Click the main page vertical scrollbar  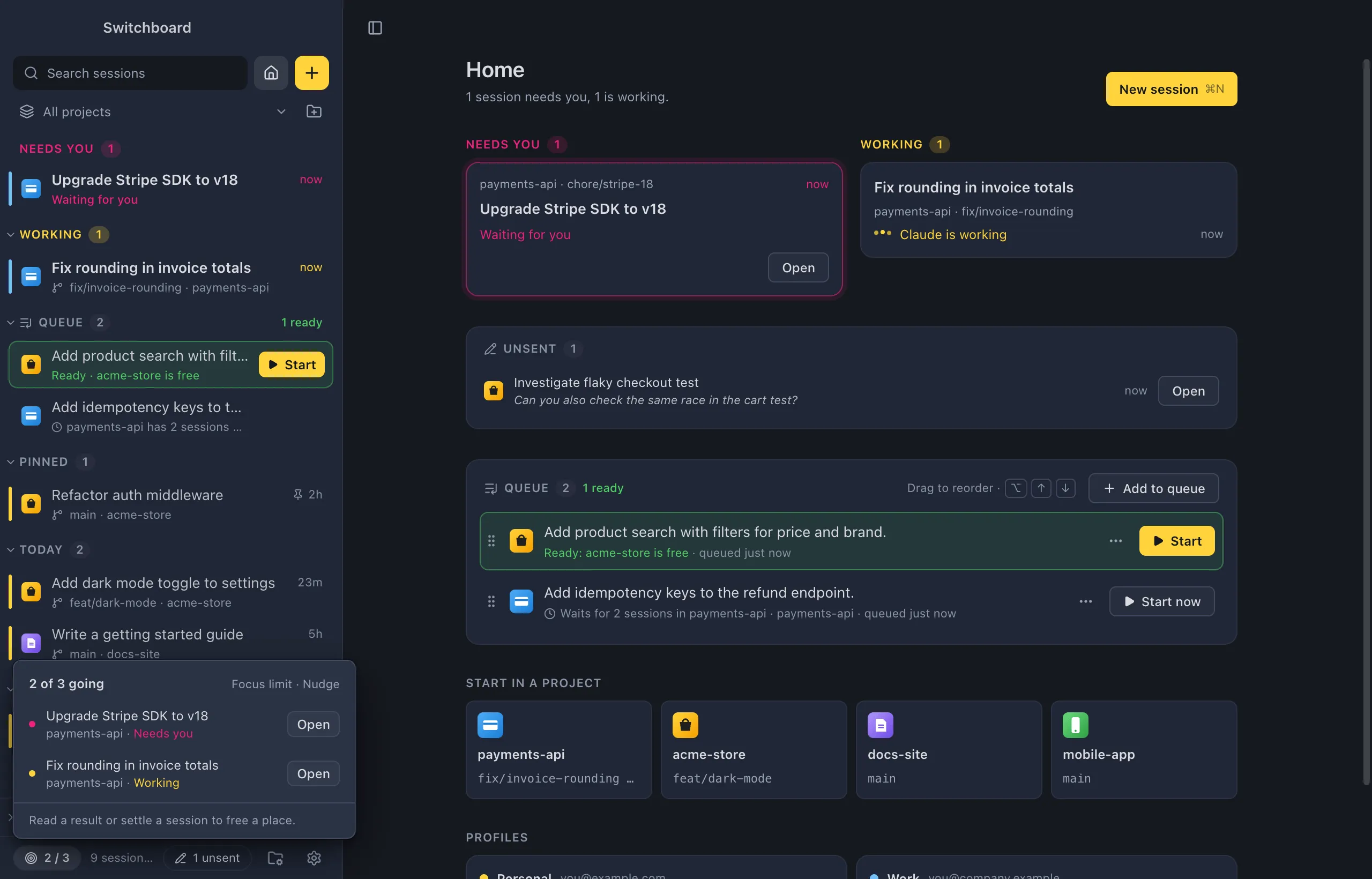click(x=1366, y=422)
